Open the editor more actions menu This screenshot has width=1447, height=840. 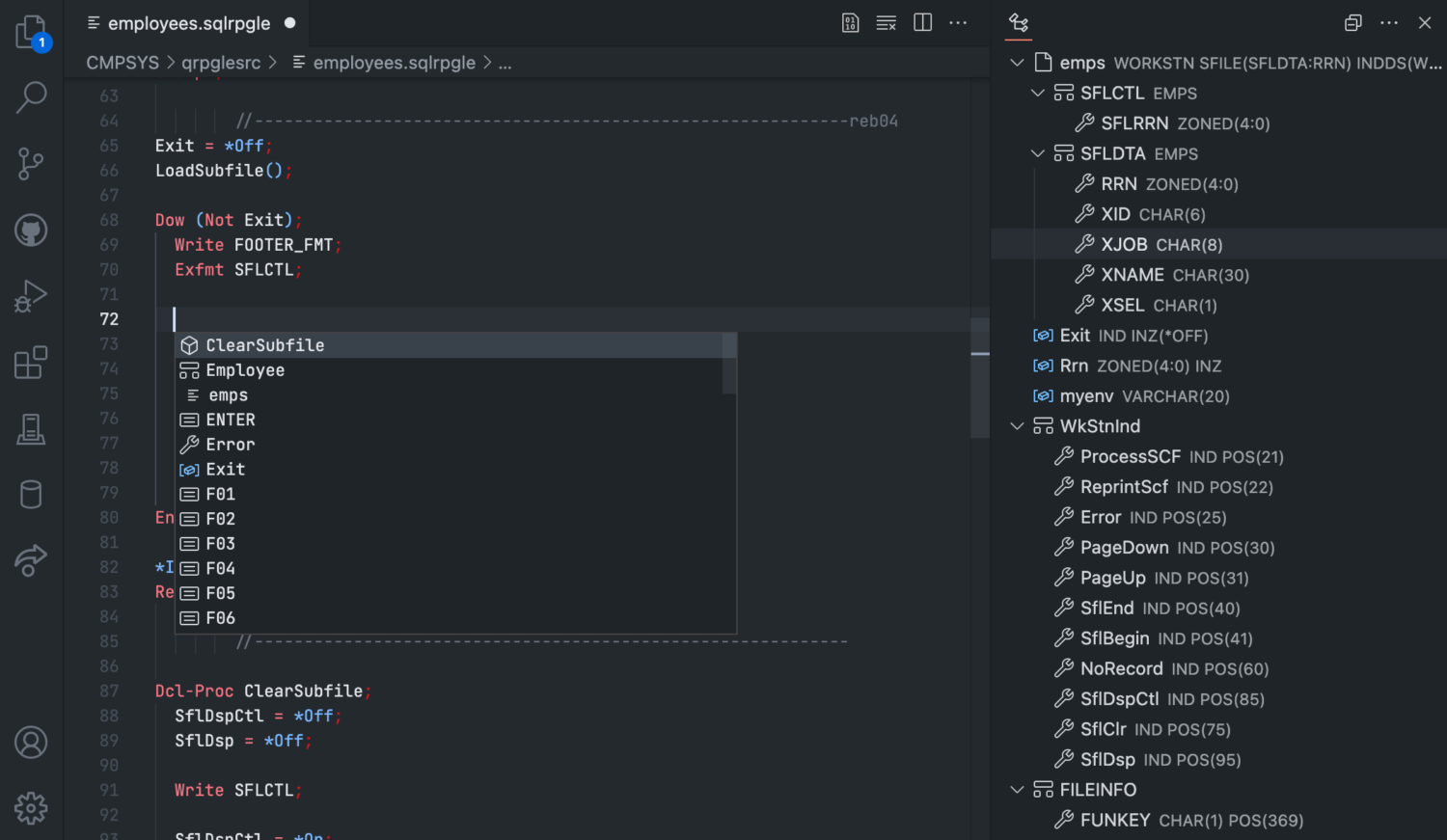pos(958,22)
